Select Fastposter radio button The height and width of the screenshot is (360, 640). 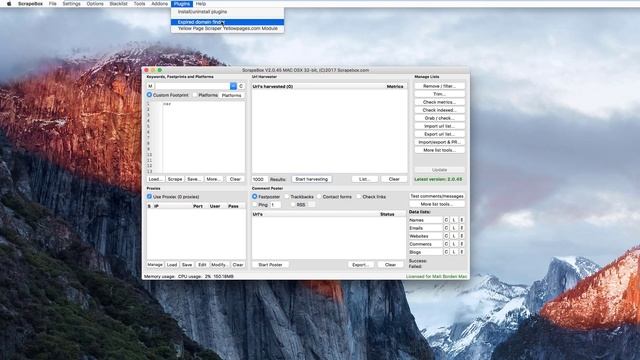click(255, 196)
